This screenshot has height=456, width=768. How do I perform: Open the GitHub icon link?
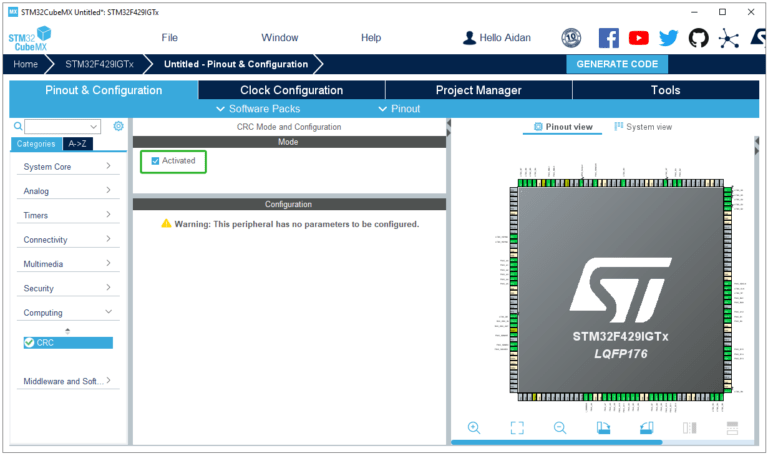(698, 38)
